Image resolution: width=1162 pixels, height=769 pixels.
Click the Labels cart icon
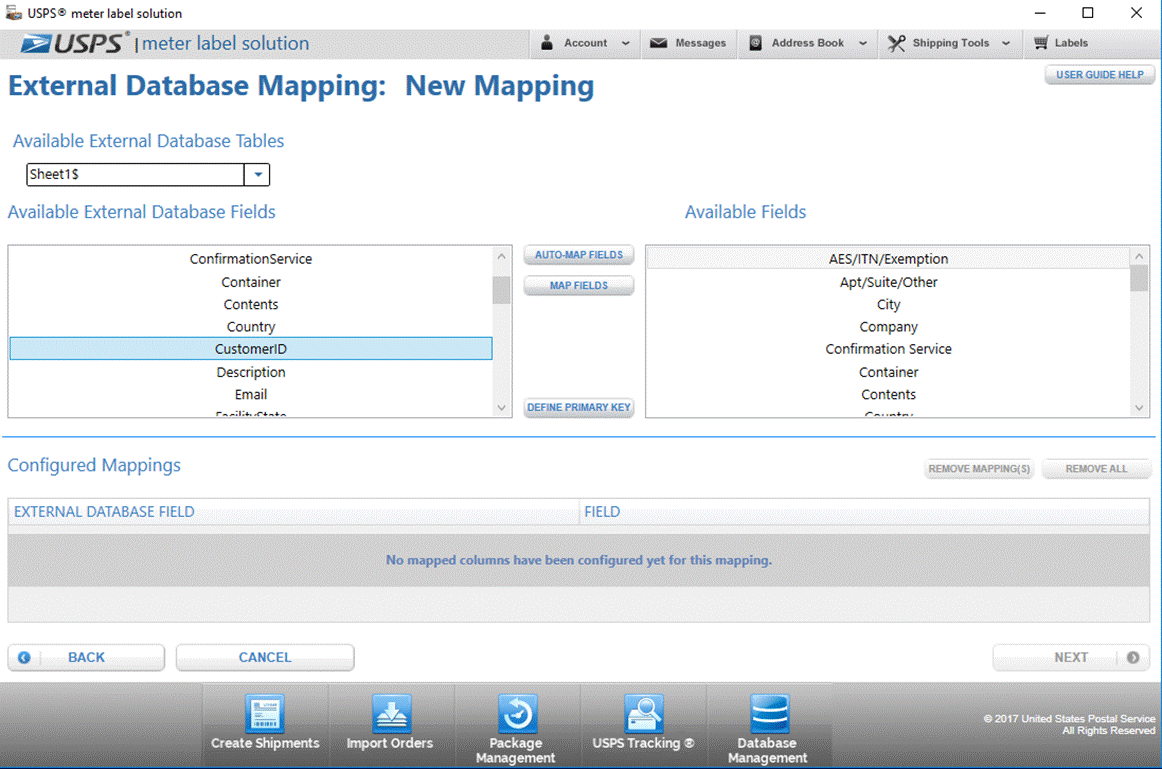1041,43
